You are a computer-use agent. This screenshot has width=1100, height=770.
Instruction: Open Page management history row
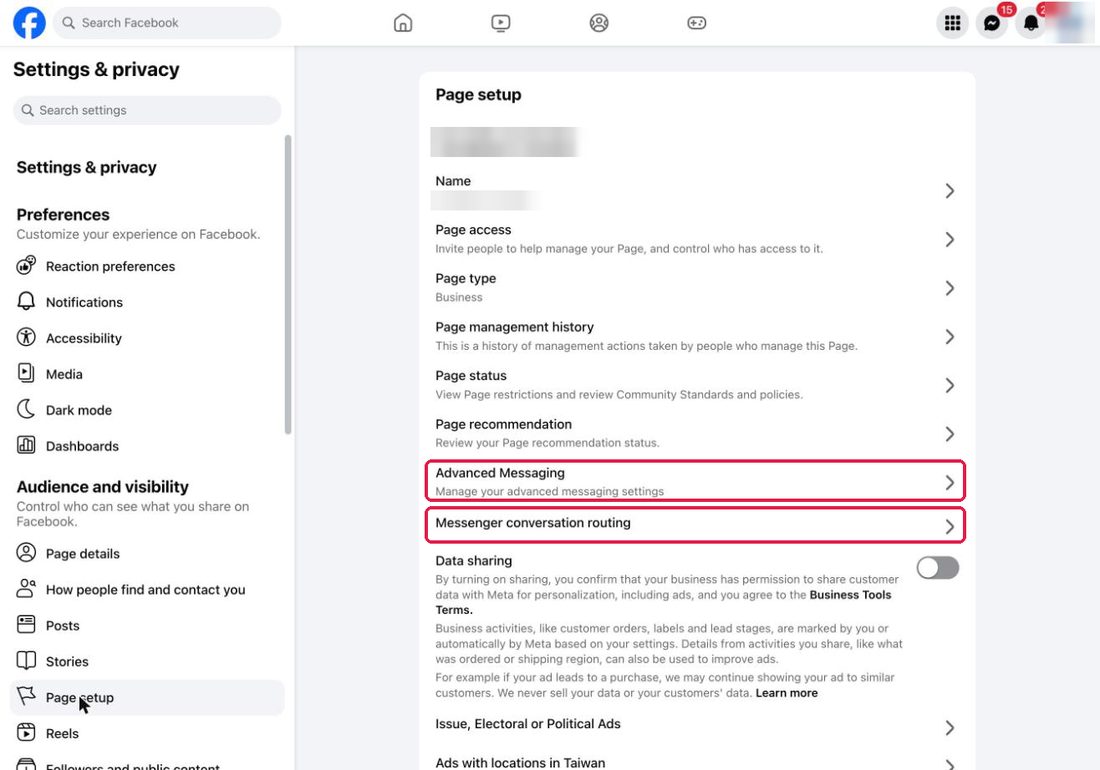[x=696, y=337]
